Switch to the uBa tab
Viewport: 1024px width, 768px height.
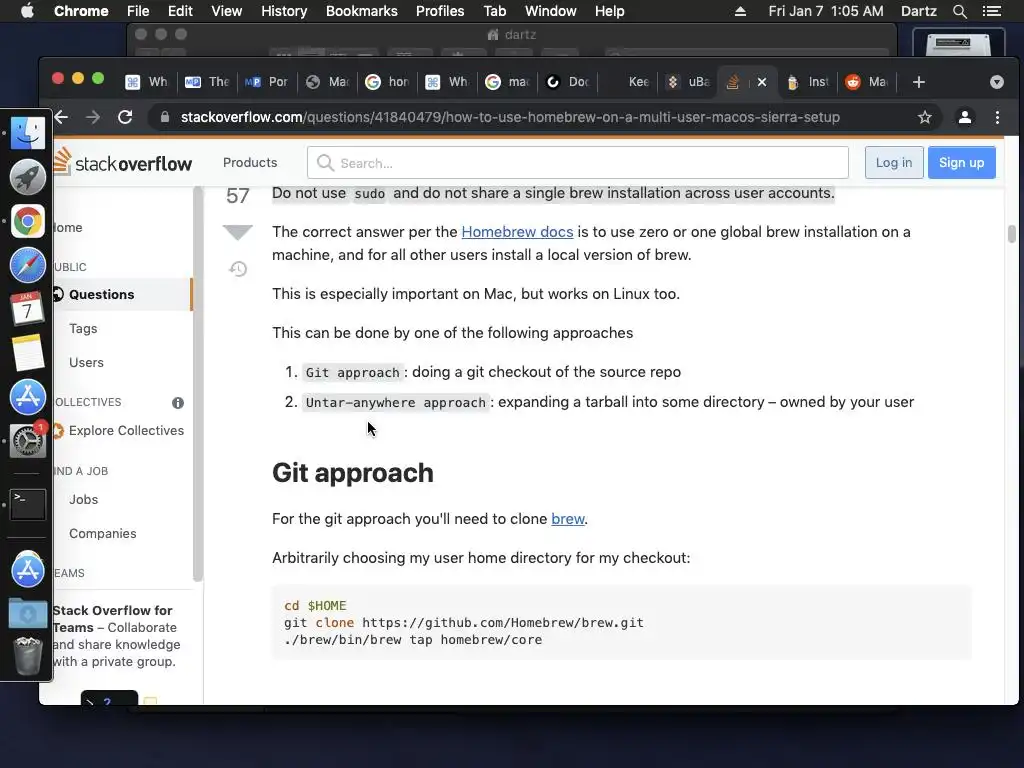pyautogui.click(x=688, y=82)
